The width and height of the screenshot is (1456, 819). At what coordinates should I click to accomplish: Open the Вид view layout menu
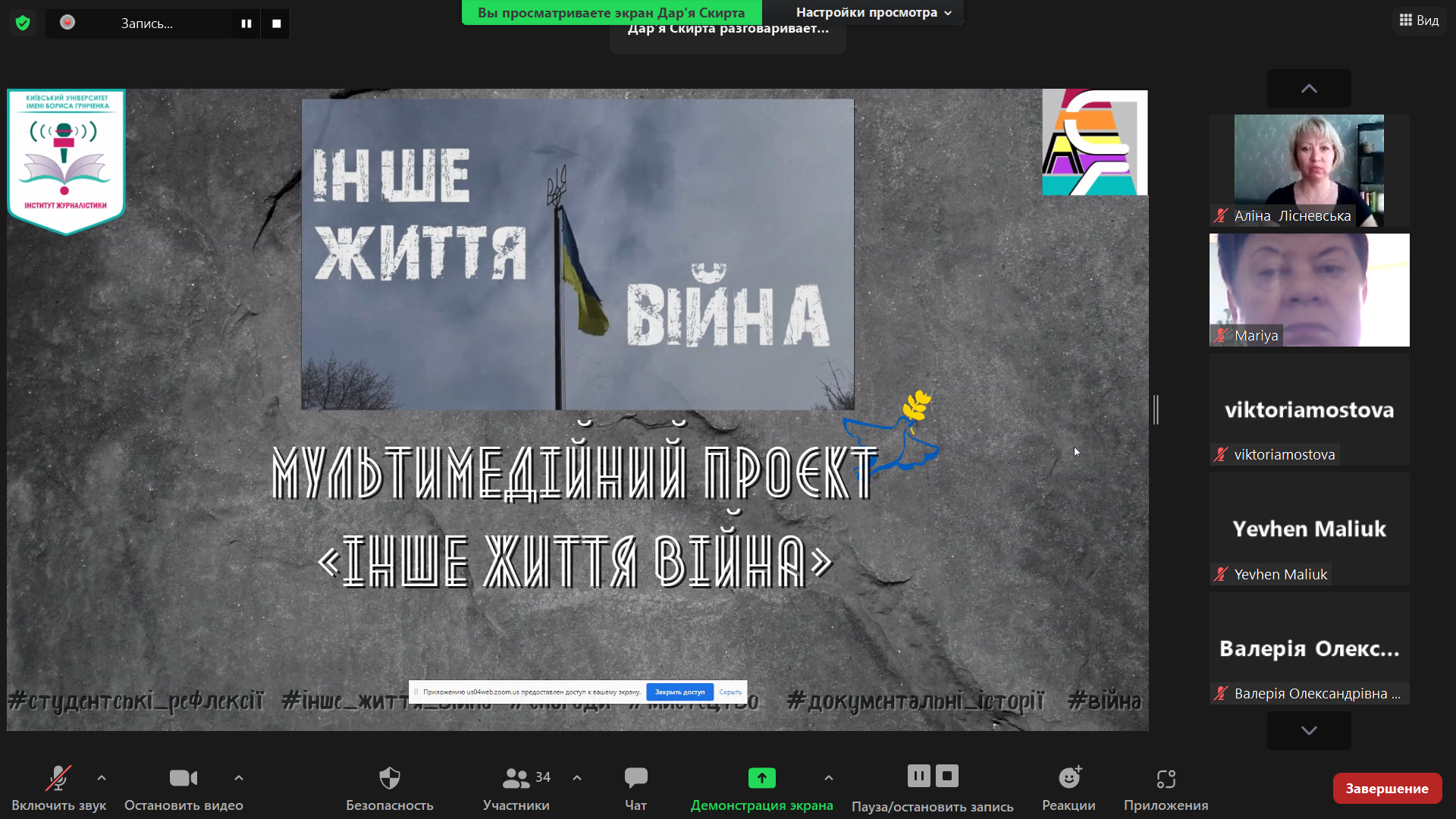coord(1419,20)
